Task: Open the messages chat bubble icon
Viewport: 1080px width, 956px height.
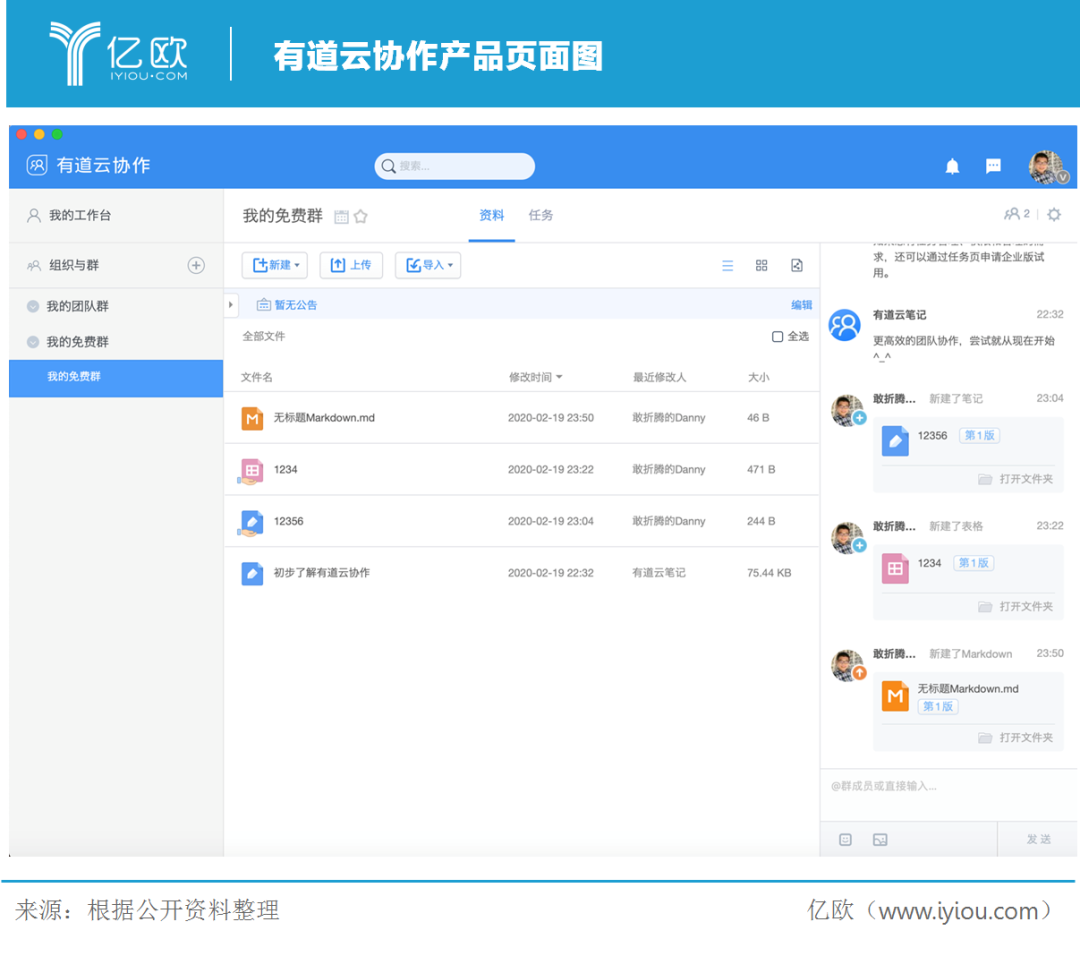Action: click(993, 166)
